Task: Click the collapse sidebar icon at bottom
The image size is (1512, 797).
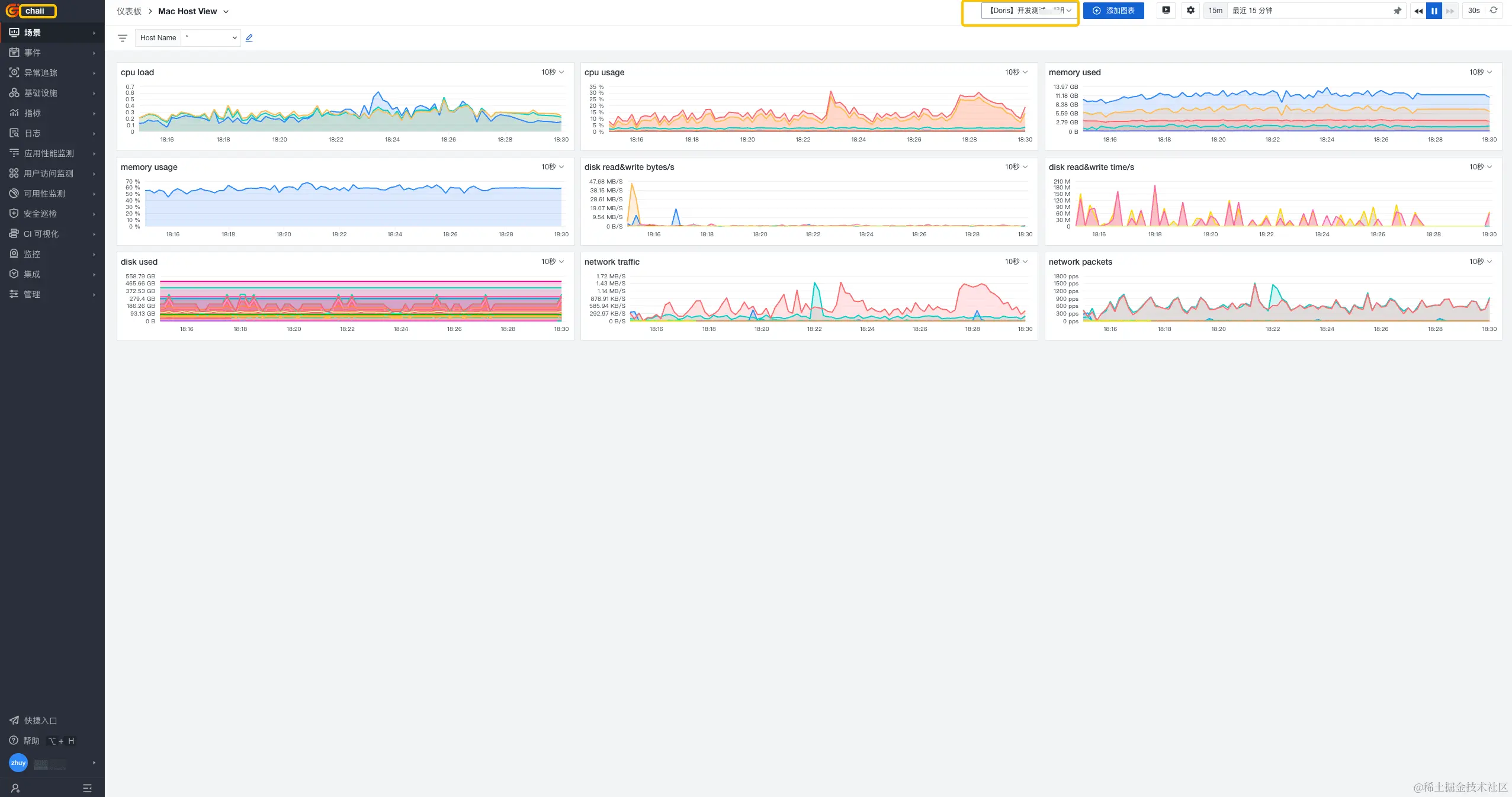Action: pyautogui.click(x=87, y=788)
